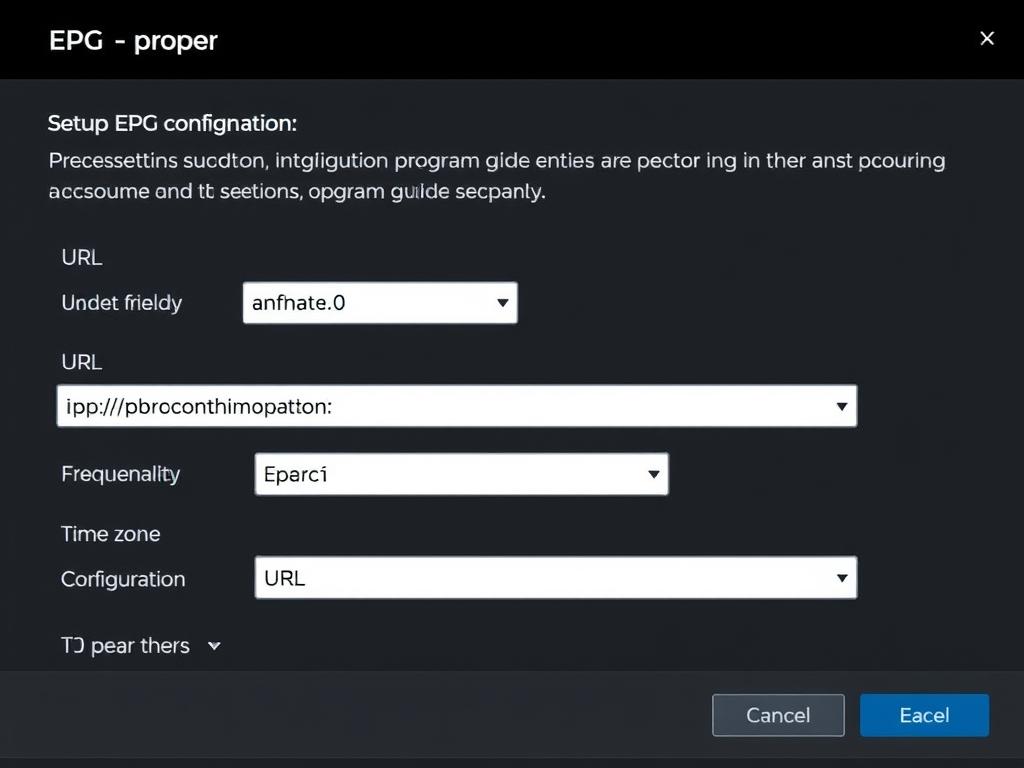Open the Configuration dropdown showing URL
1024x768 pixels.
point(540,578)
